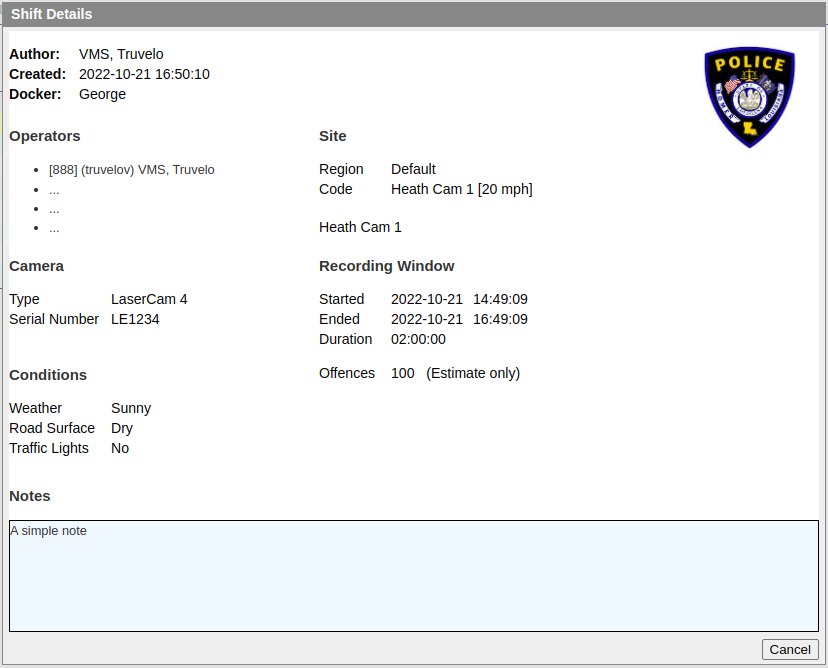Click the Author value VMS, Truvelo
Viewport: 828px width, 668px height.
(x=121, y=54)
